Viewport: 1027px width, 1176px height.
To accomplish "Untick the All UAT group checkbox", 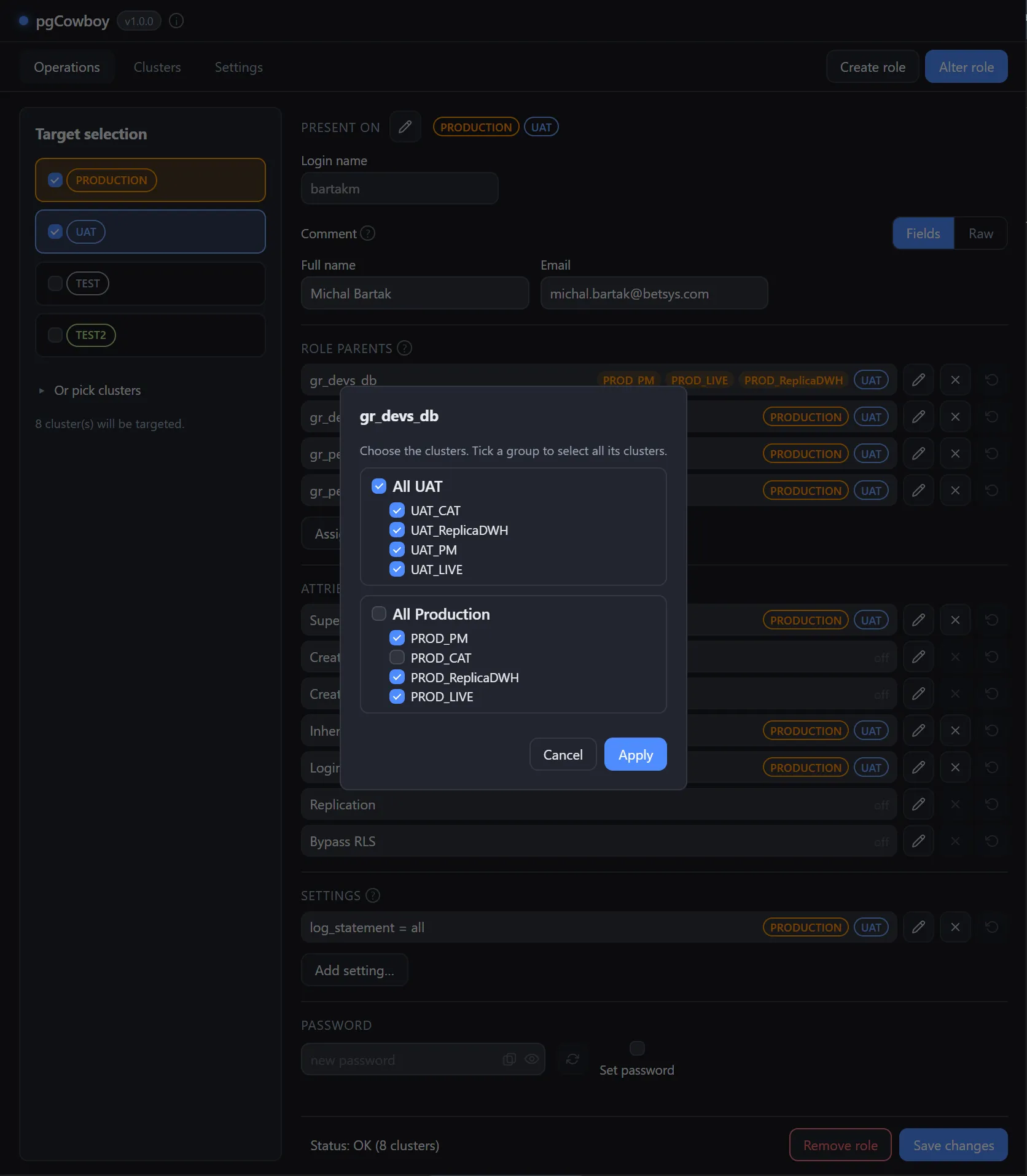I will [x=379, y=486].
